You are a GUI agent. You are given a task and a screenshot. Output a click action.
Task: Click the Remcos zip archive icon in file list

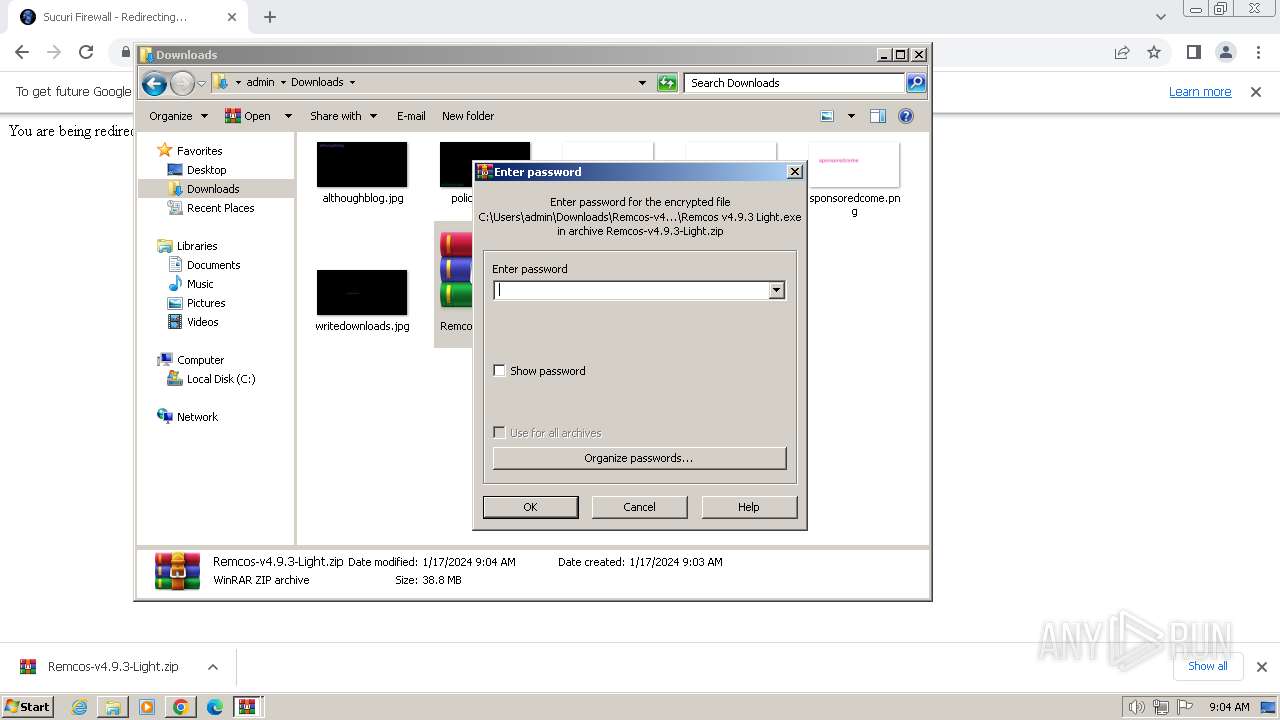click(456, 270)
